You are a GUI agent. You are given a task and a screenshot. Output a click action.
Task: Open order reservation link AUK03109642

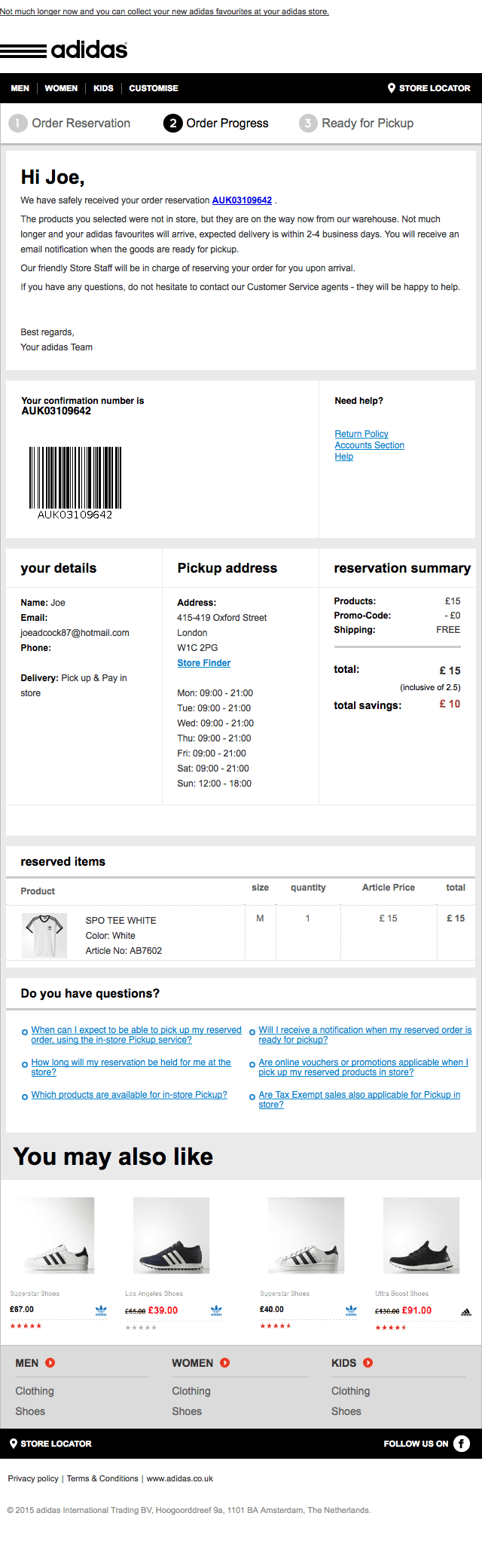click(241, 200)
